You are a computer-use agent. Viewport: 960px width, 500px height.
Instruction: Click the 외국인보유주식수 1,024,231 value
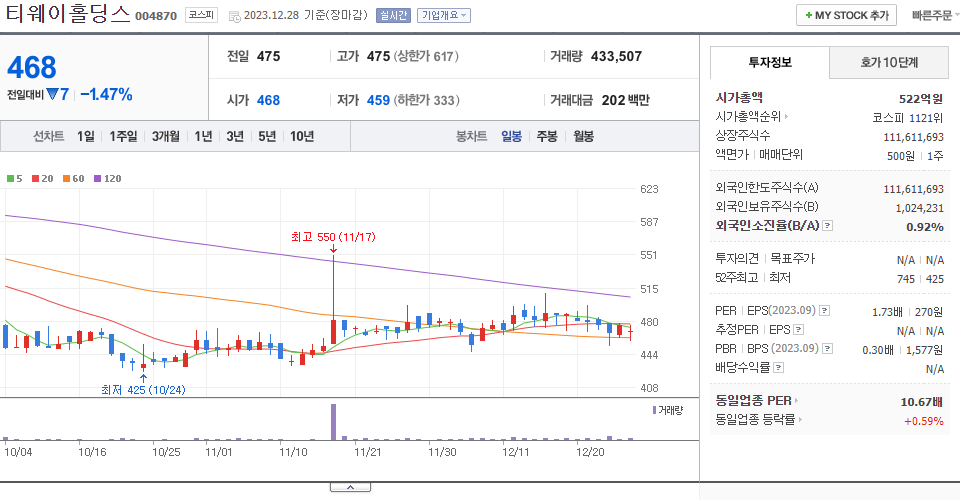(920, 208)
